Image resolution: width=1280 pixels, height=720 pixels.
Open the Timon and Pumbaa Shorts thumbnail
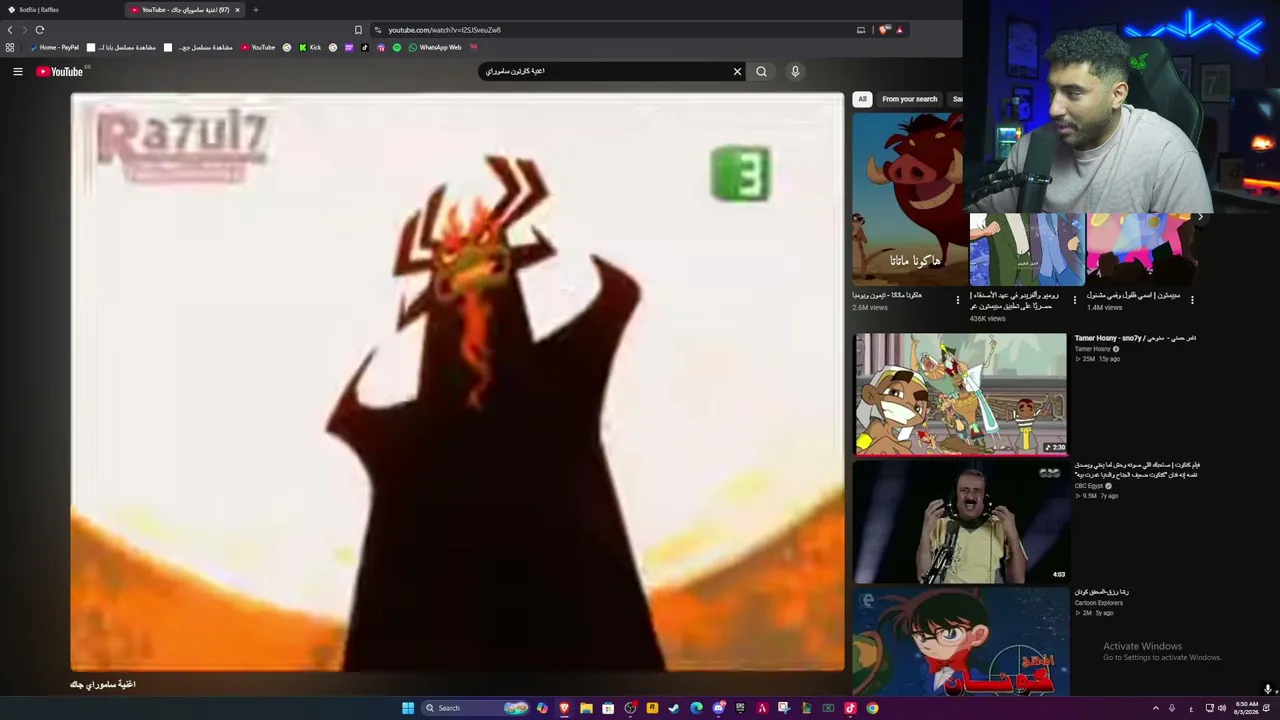pos(908,199)
